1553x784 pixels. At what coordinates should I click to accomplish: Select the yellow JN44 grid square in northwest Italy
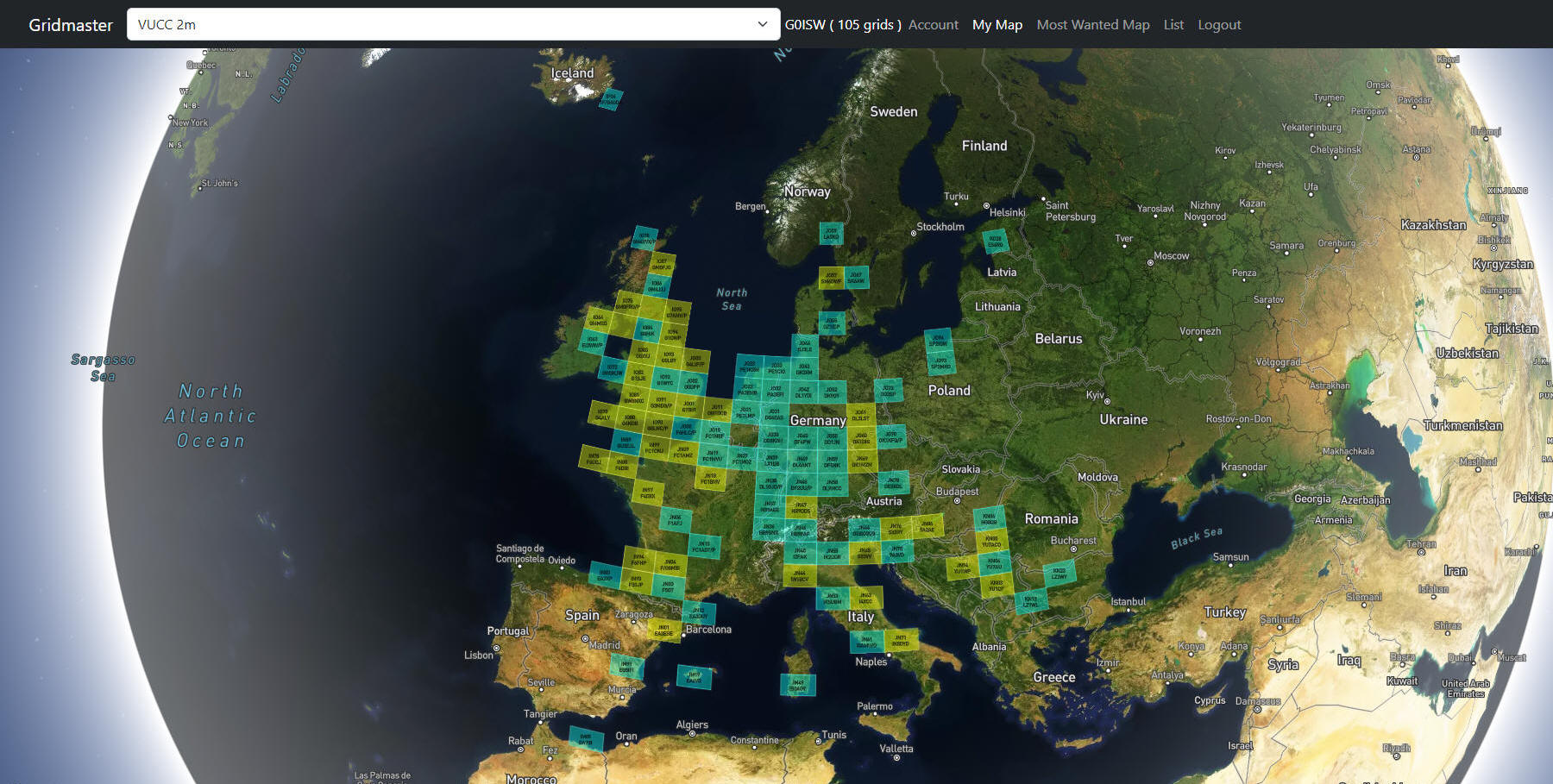tap(800, 575)
